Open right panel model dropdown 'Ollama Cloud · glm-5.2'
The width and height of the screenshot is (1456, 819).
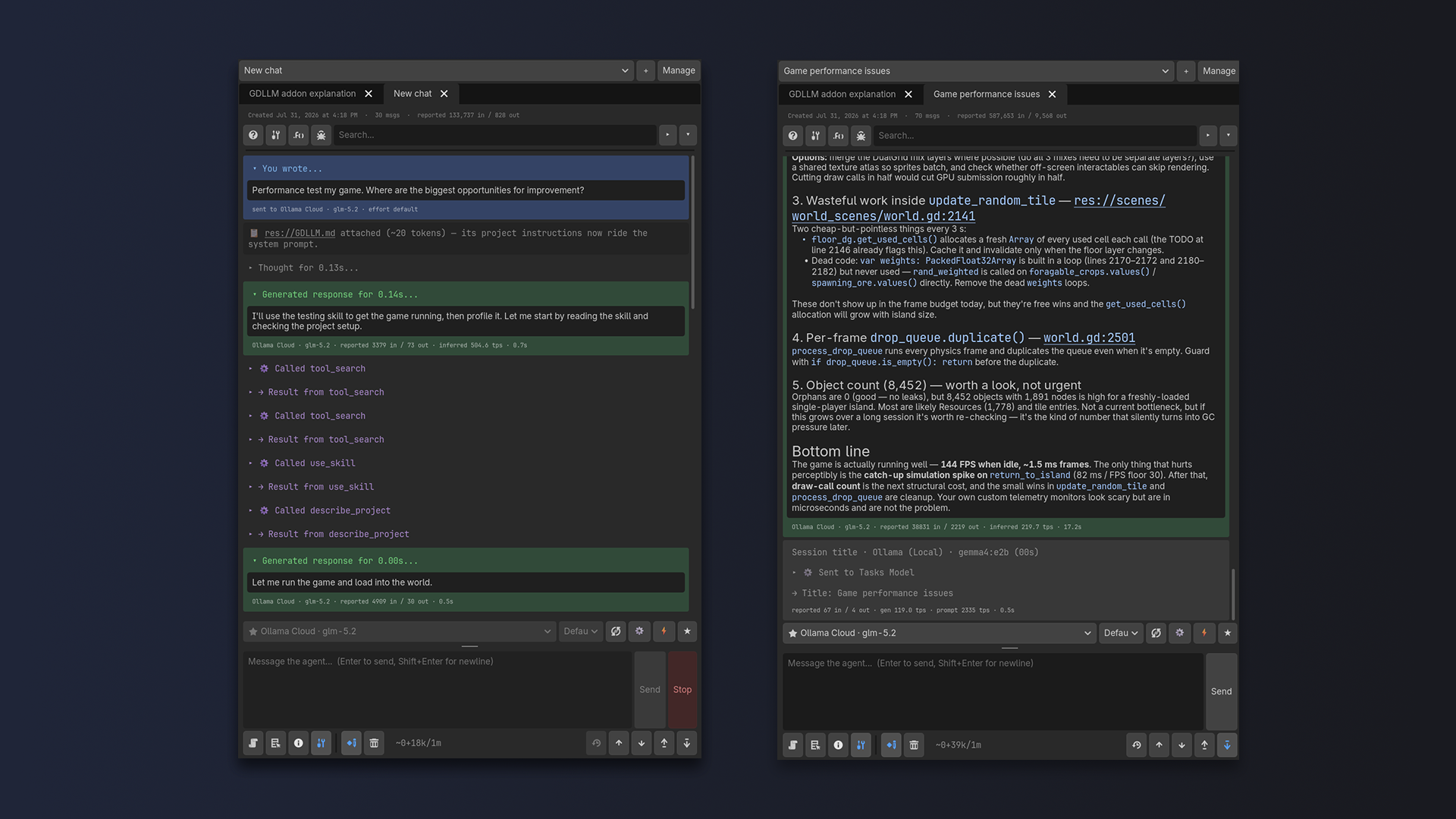coord(940,632)
